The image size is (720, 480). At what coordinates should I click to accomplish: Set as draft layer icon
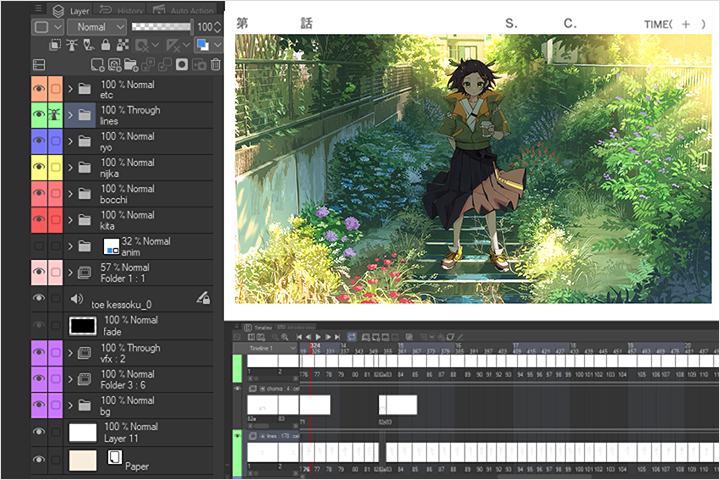point(89,45)
